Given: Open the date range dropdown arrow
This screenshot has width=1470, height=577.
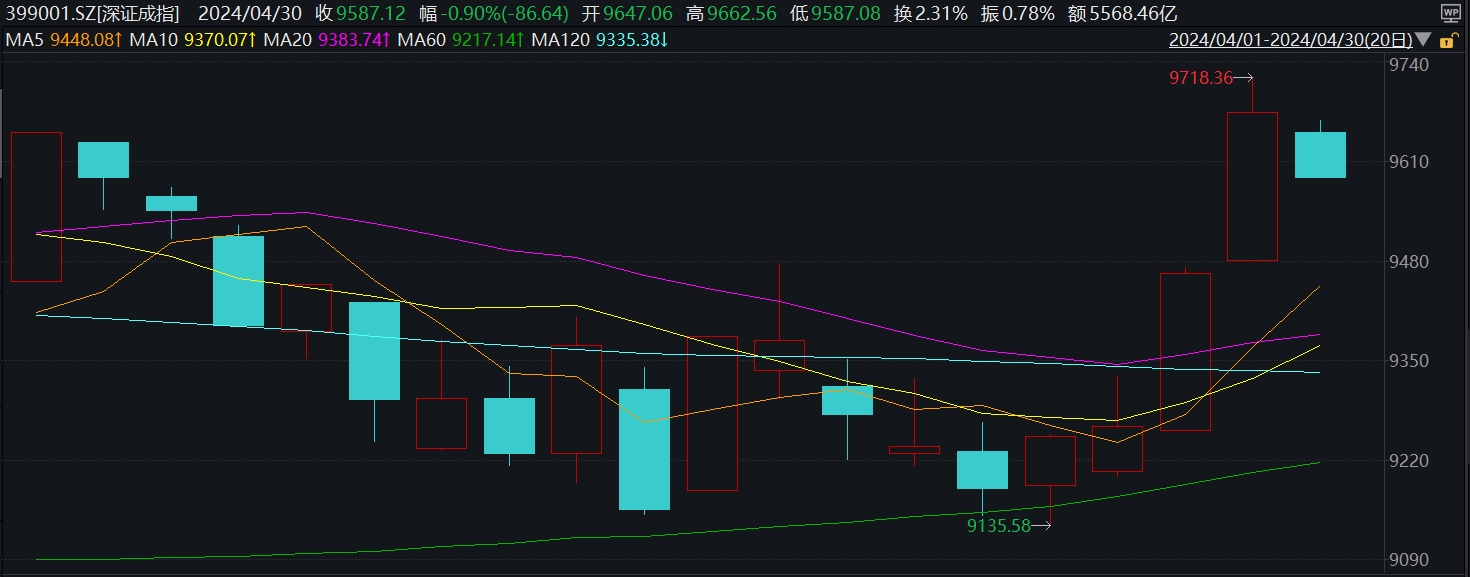Looking at the screenshot, I should click(1424, 41).
